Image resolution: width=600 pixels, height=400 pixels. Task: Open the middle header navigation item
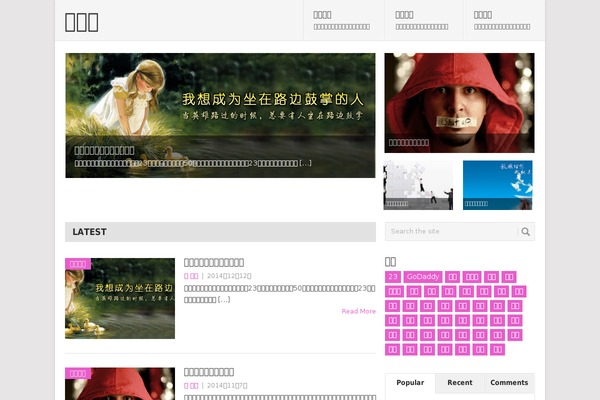[x=422, y=20]
